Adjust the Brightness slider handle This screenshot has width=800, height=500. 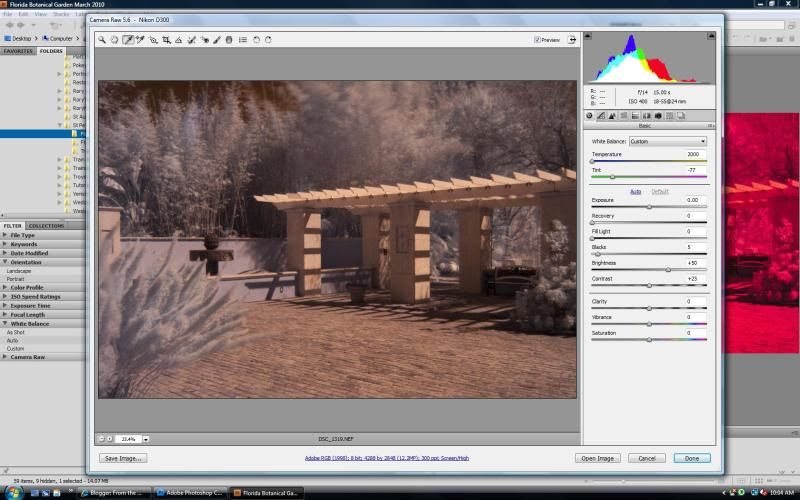[x=668, y=270]
